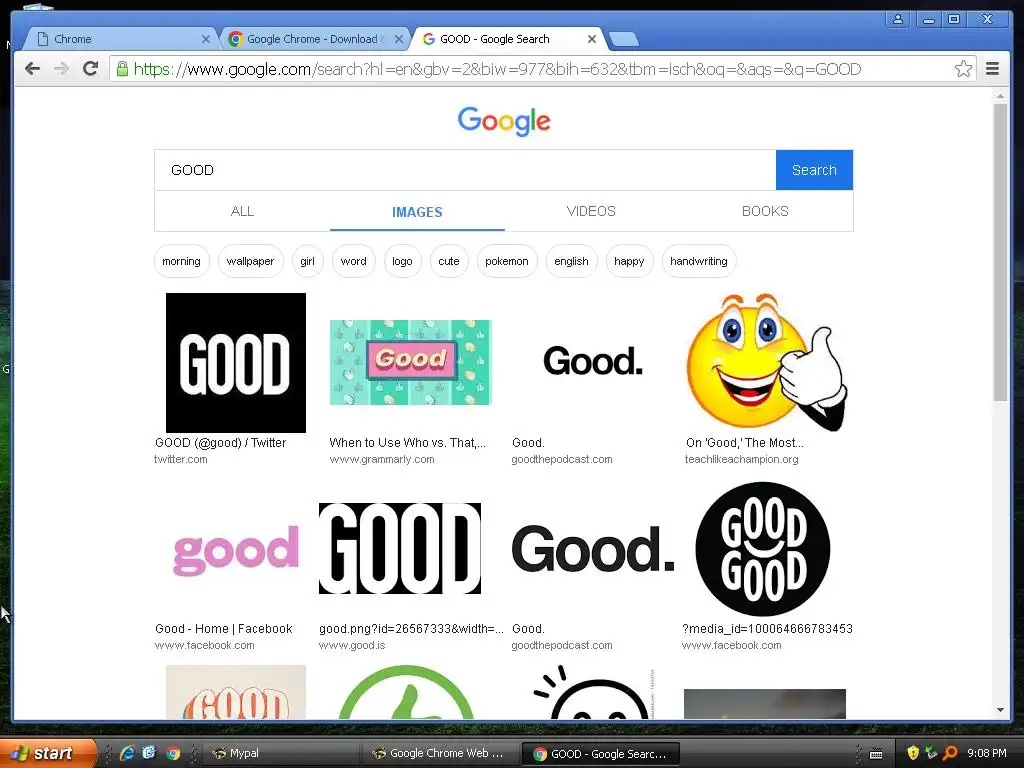Screen dimensions: 1024x768
Task: Open the Chrome hamburger menu
Action: coord(992,69)
